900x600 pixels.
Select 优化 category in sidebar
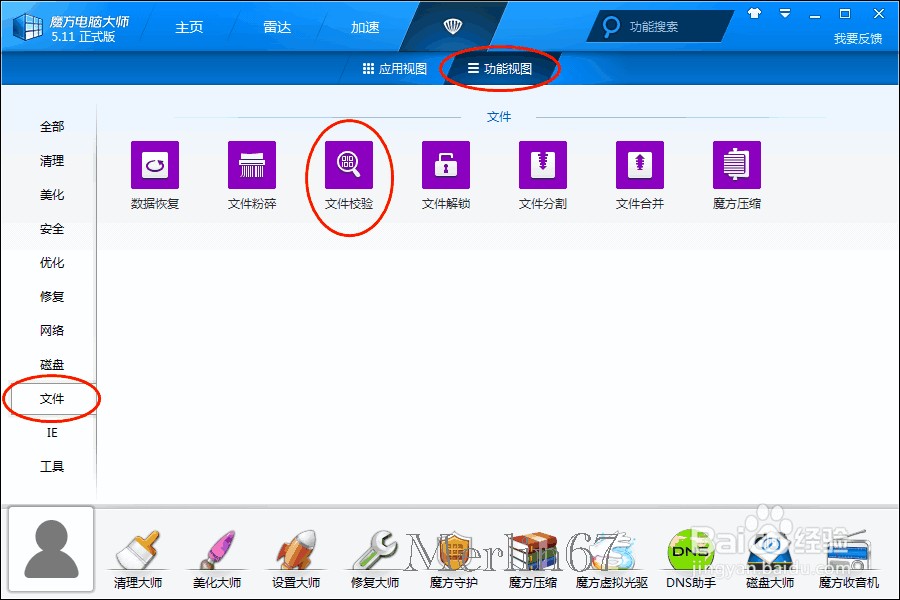click(x=52, y=262)
